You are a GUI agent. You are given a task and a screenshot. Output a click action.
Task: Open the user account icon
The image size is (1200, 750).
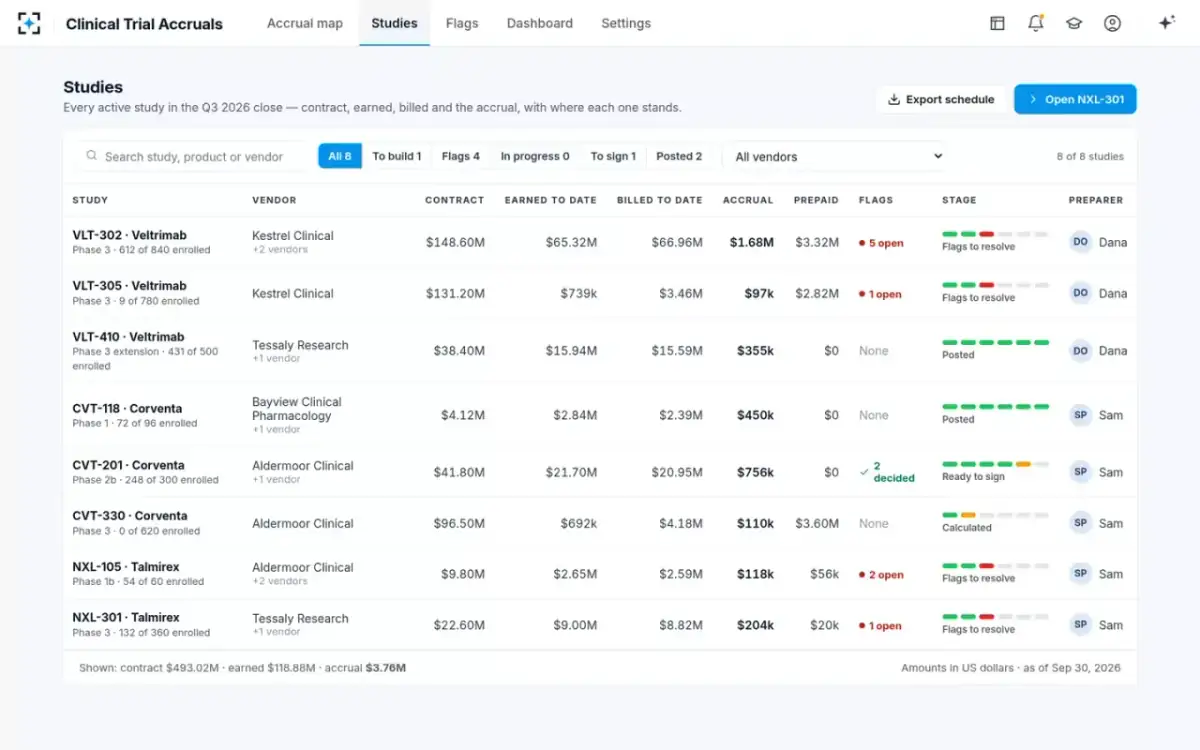click(x=1112, y=23)
